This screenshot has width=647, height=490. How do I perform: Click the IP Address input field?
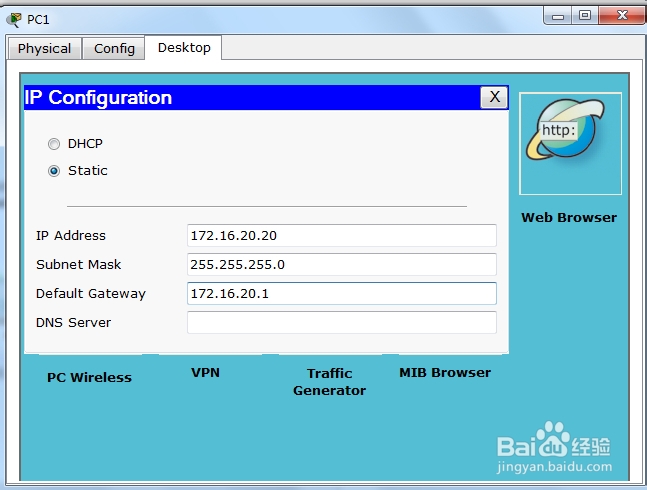pos(342,236)
